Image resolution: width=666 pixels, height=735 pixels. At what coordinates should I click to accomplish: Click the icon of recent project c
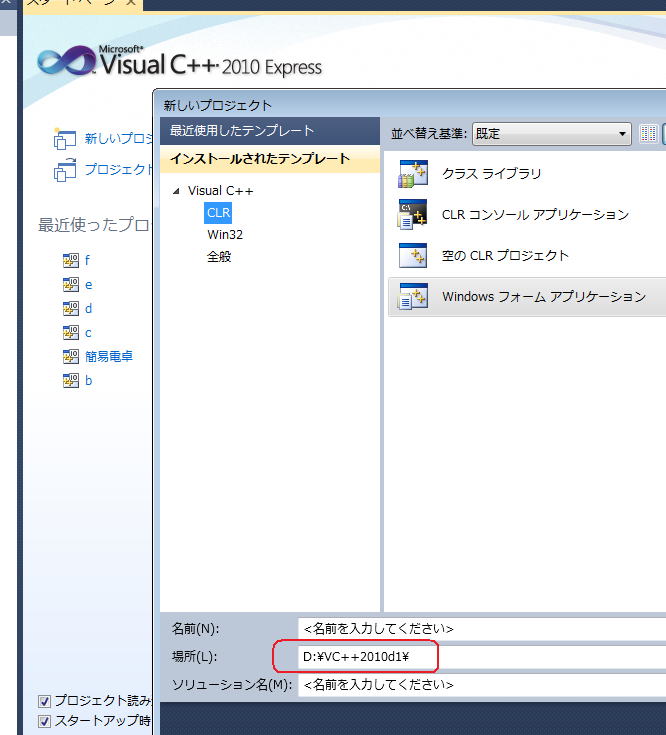point(71,332)
